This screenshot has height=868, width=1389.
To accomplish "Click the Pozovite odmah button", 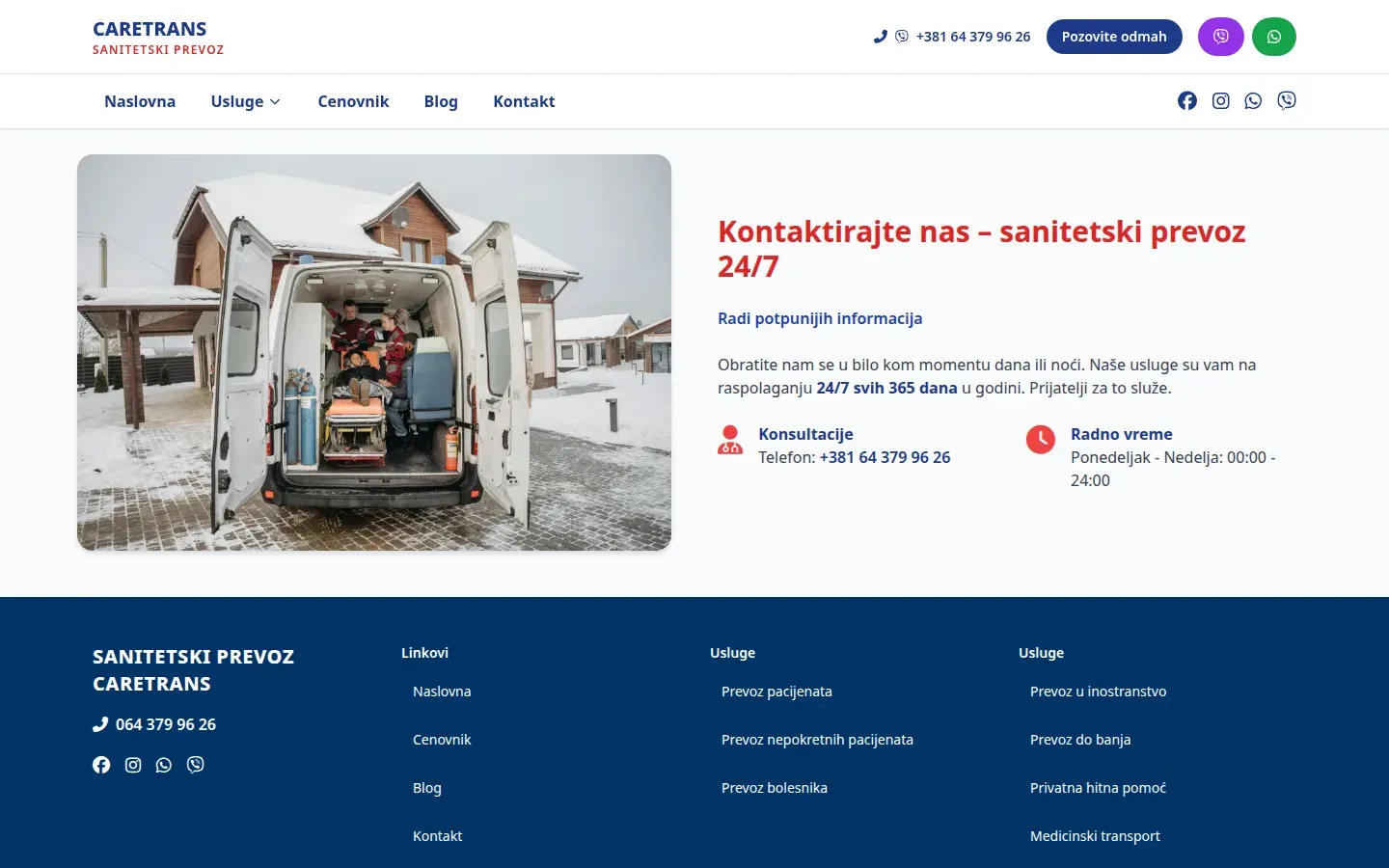I will 1114,37.
